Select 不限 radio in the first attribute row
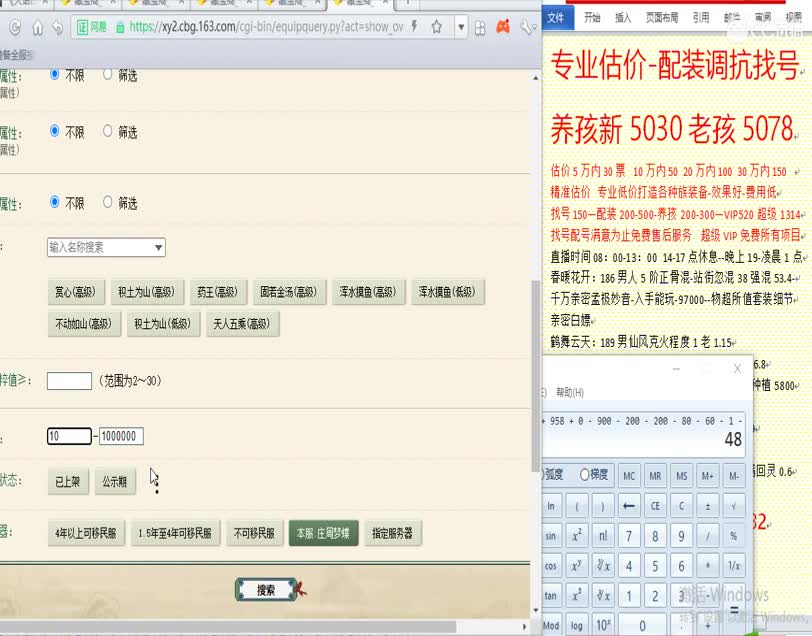This screenshot has width=812, height=636. pyautogui.click(x=54, y=74)
